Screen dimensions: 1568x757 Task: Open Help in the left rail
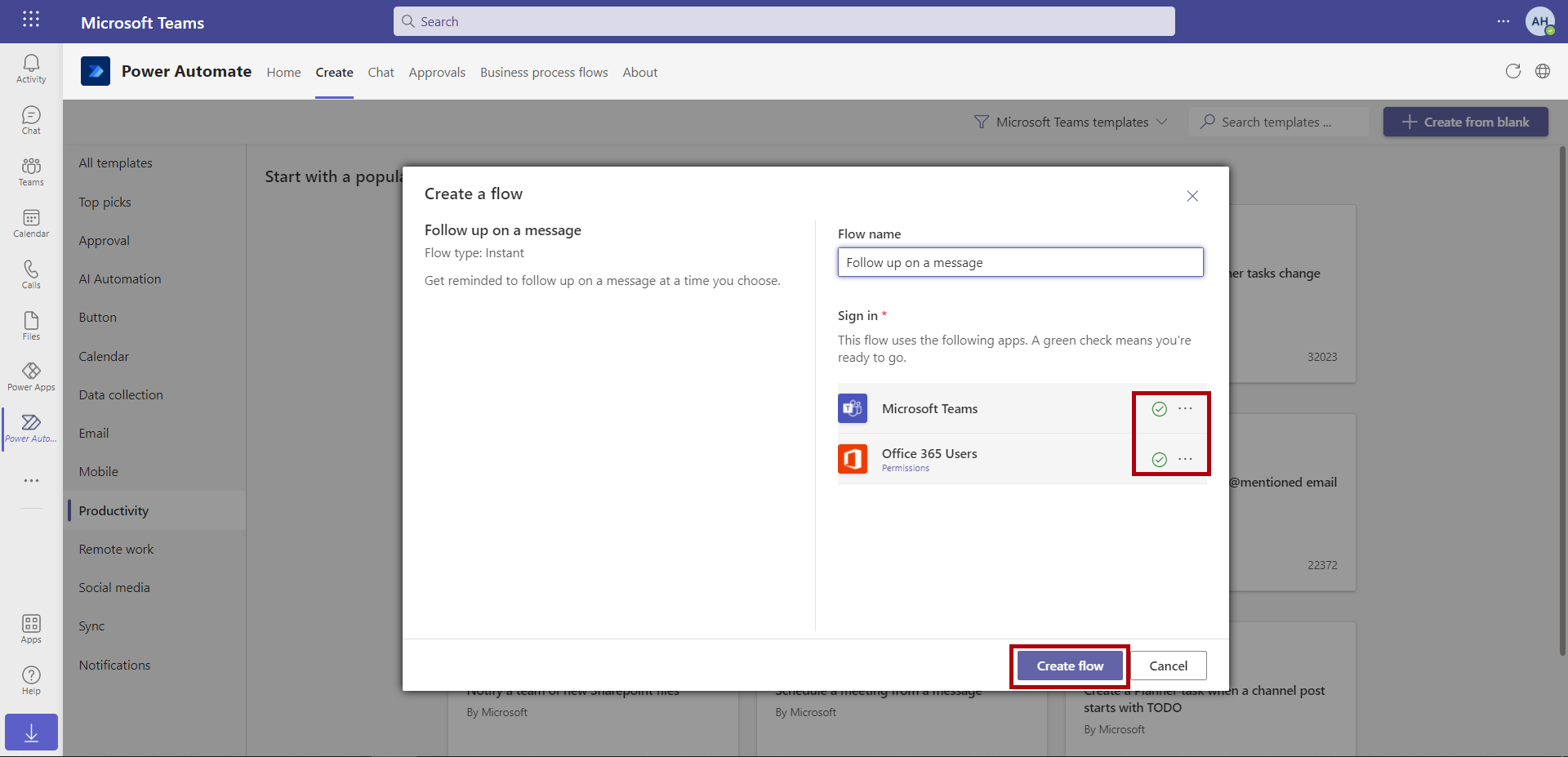tap(31, 680)
